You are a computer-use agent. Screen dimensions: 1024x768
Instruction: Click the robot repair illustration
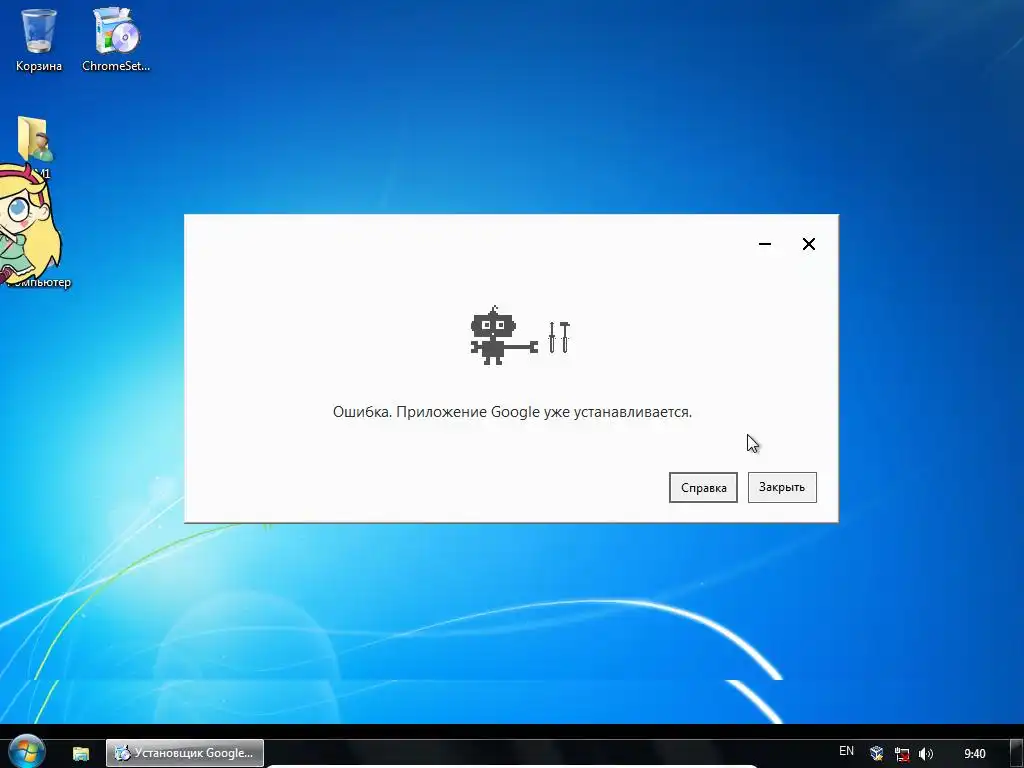[520, 336]
